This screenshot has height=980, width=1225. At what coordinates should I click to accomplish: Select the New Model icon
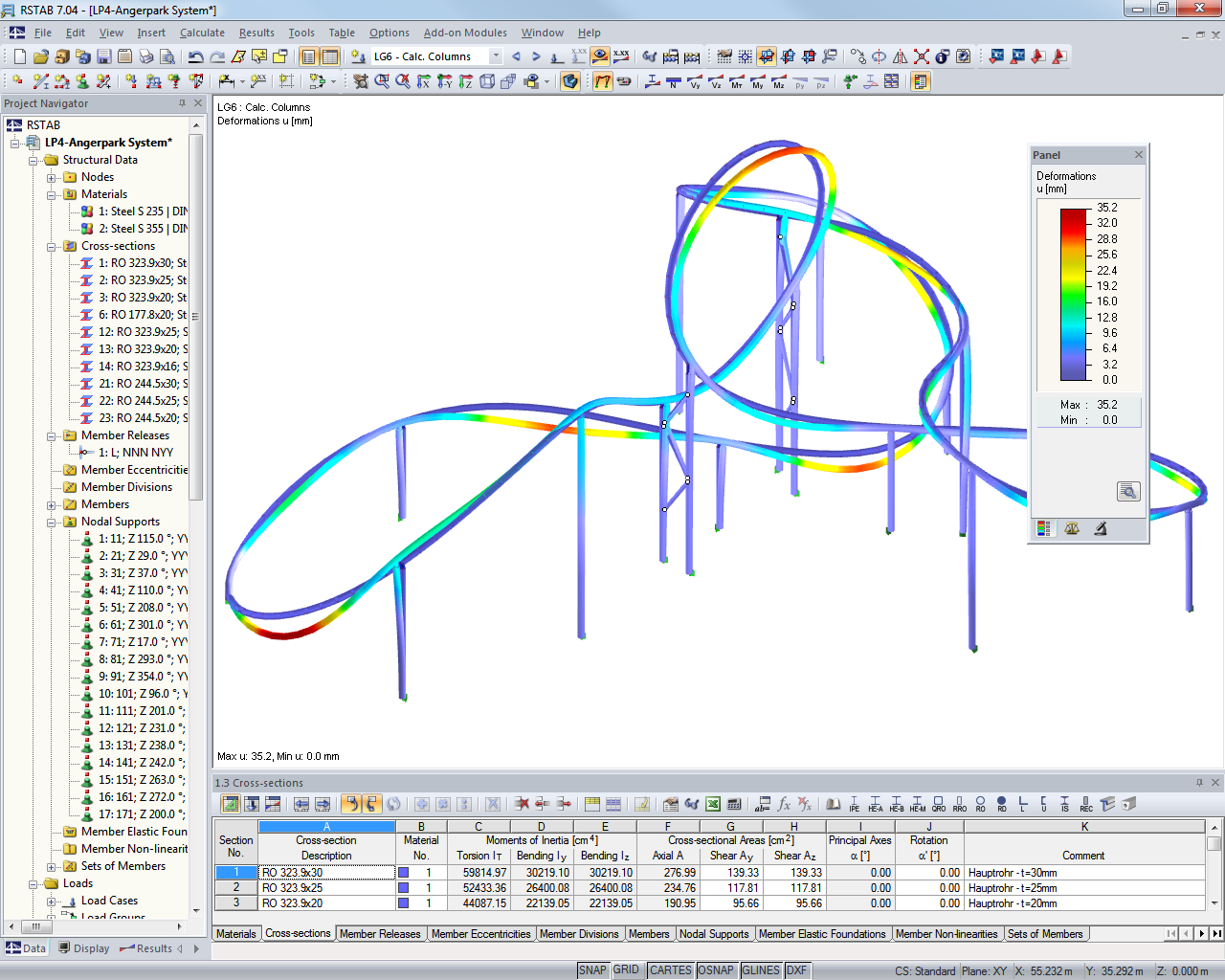[x=19, y=56]
